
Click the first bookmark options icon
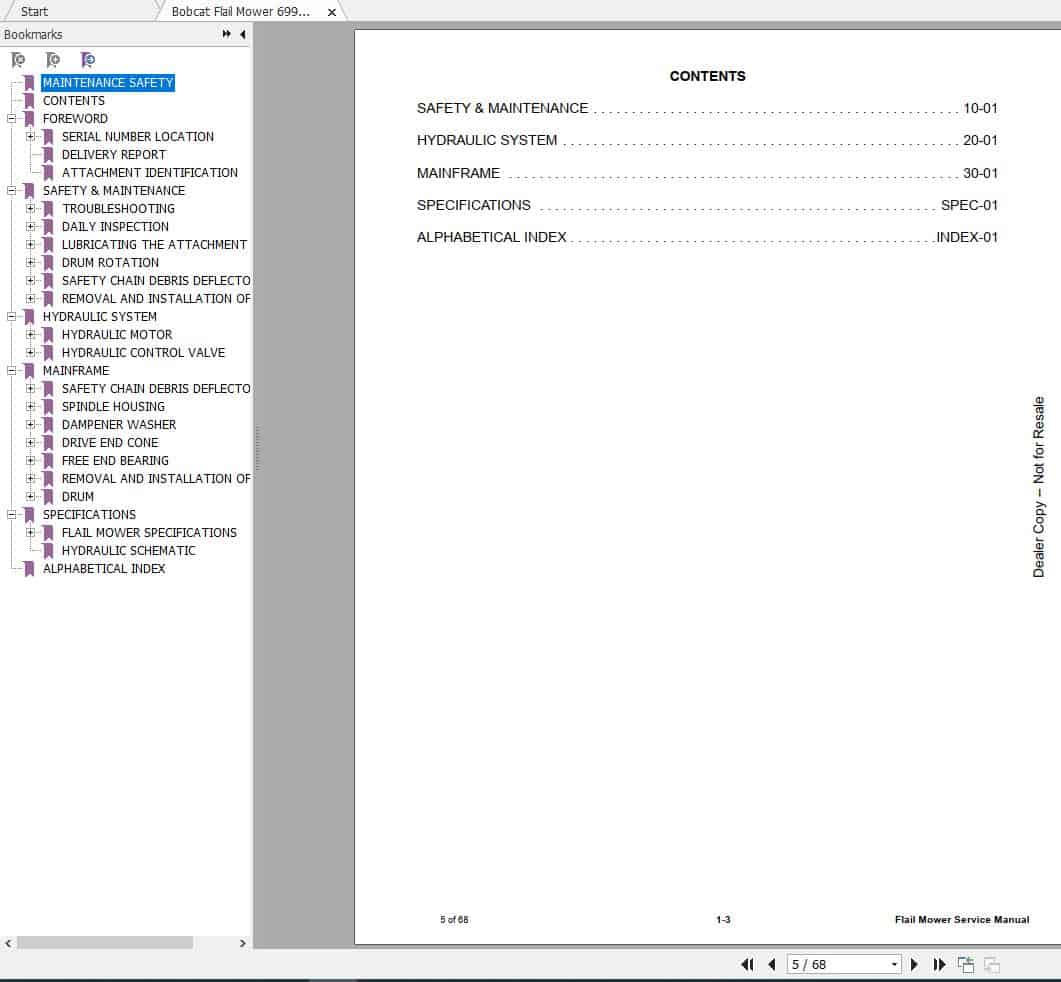tap(18, 60)
